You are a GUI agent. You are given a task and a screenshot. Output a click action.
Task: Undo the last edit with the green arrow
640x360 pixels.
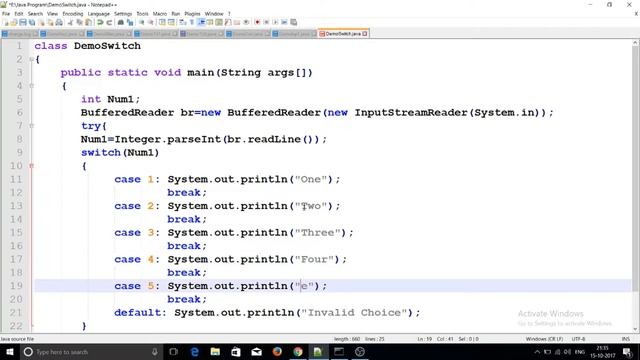(100, 22)
